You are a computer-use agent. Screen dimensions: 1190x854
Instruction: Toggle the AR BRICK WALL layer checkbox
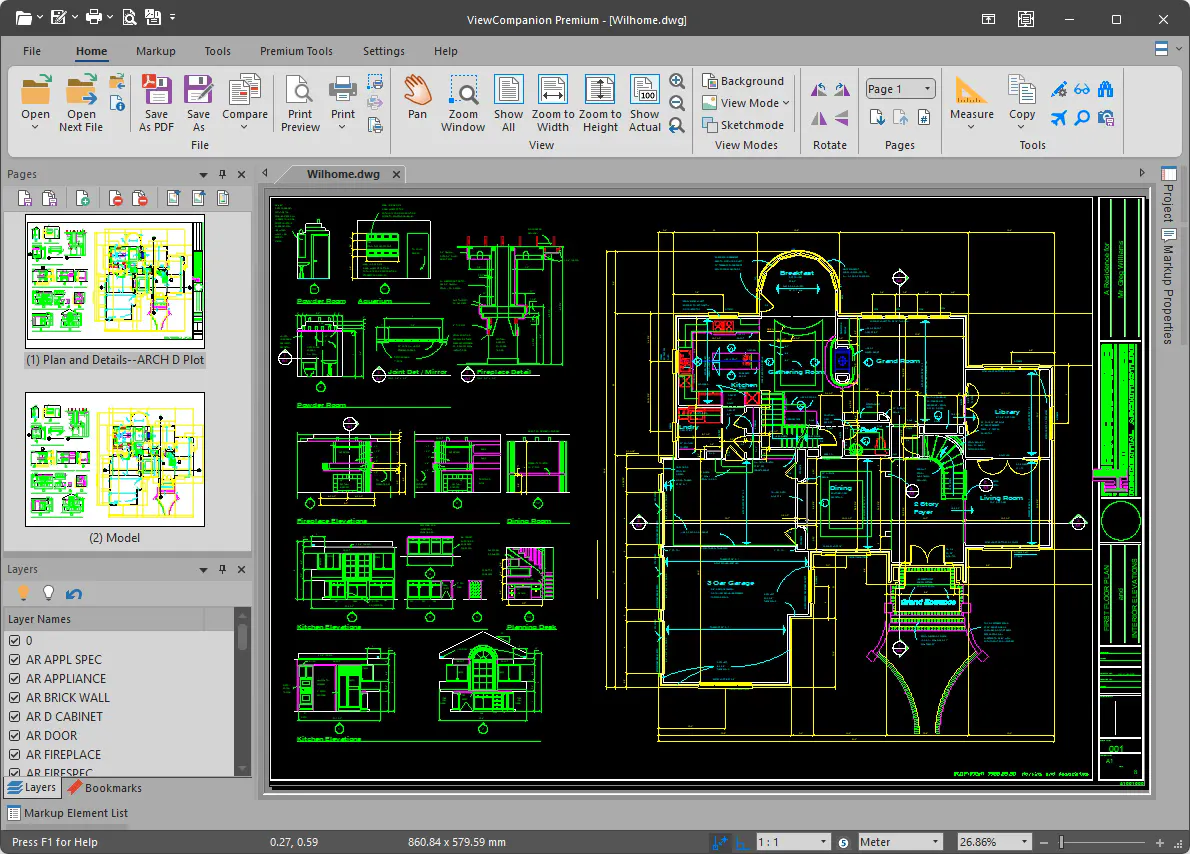[14, 698]
